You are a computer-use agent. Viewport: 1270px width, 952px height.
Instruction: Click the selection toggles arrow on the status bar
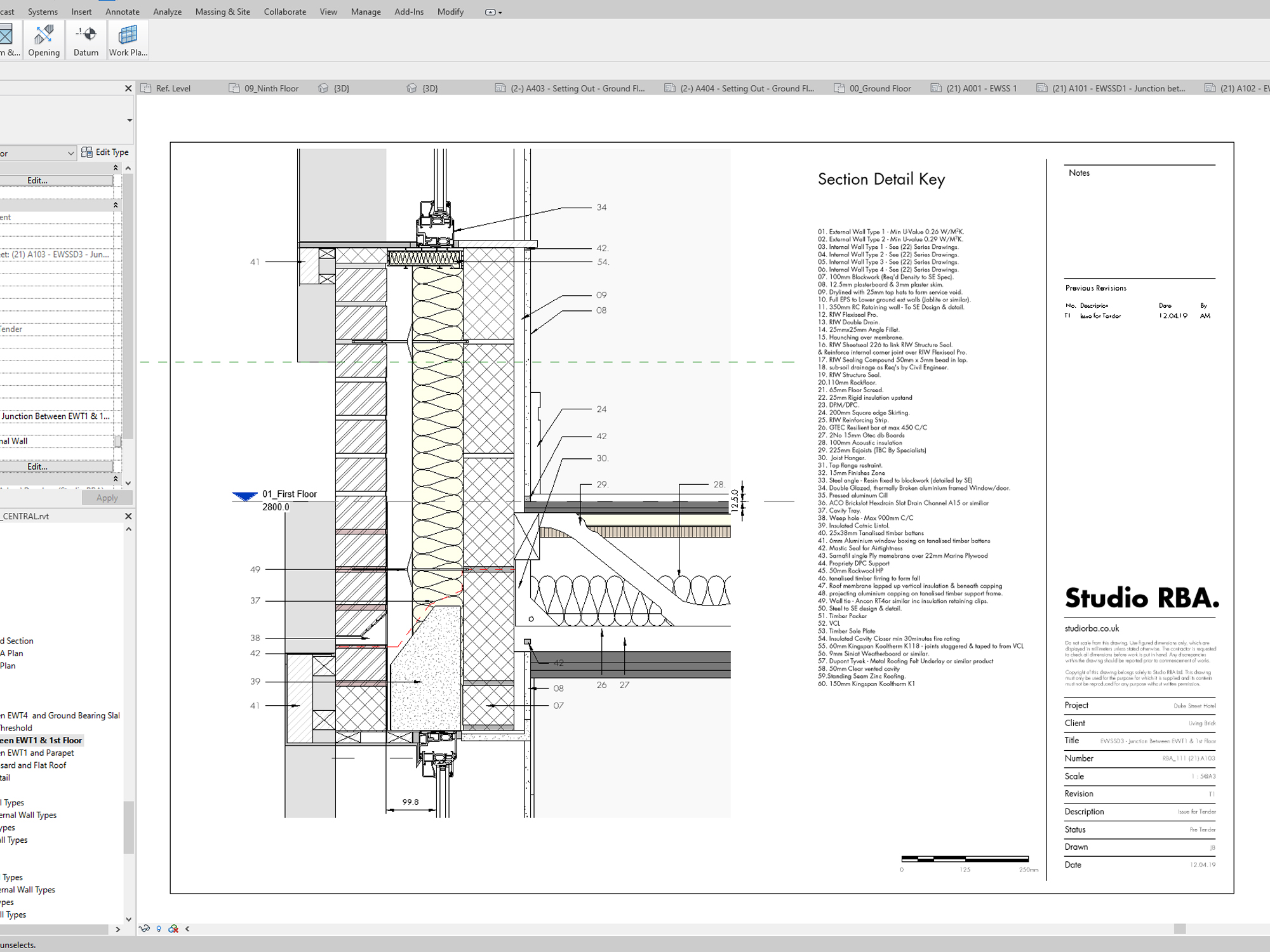point(187,929)
